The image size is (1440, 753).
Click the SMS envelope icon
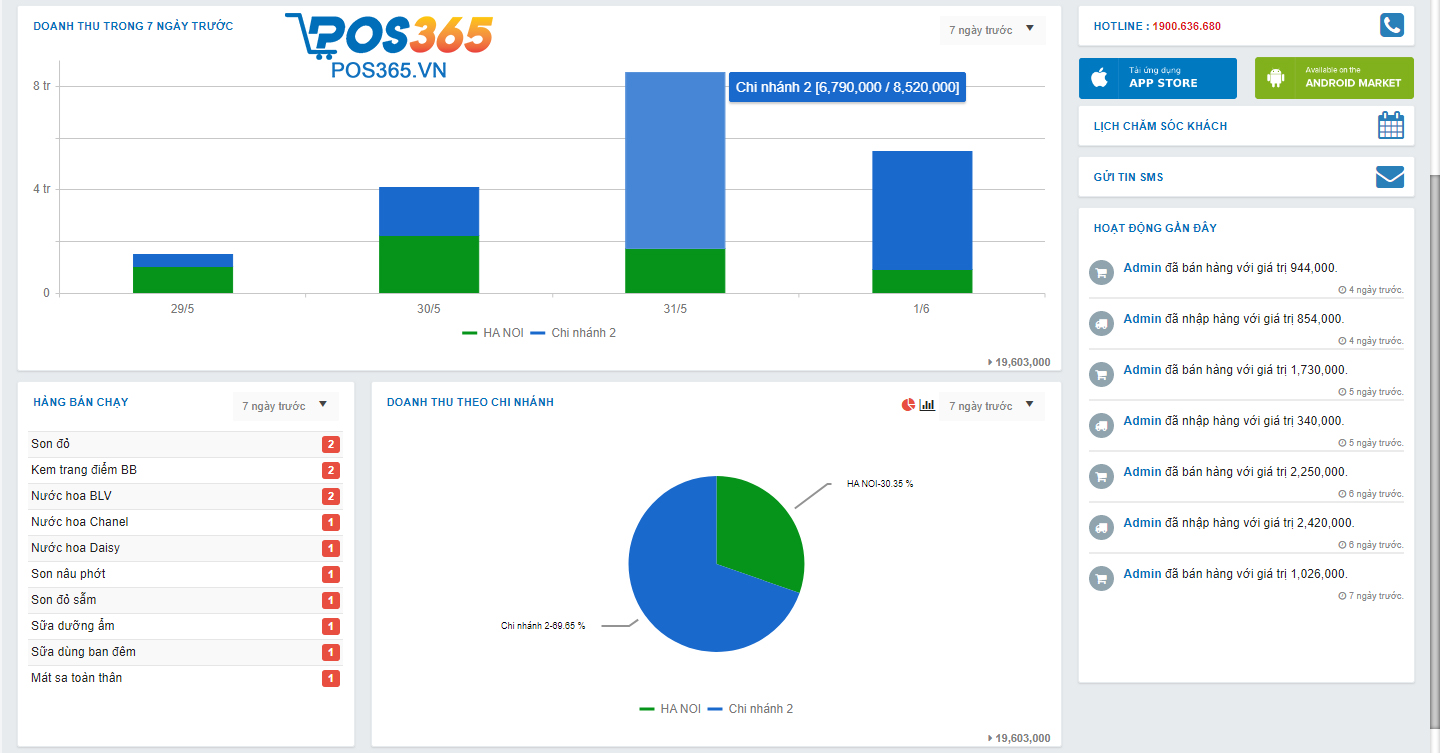coord(1390,177)
